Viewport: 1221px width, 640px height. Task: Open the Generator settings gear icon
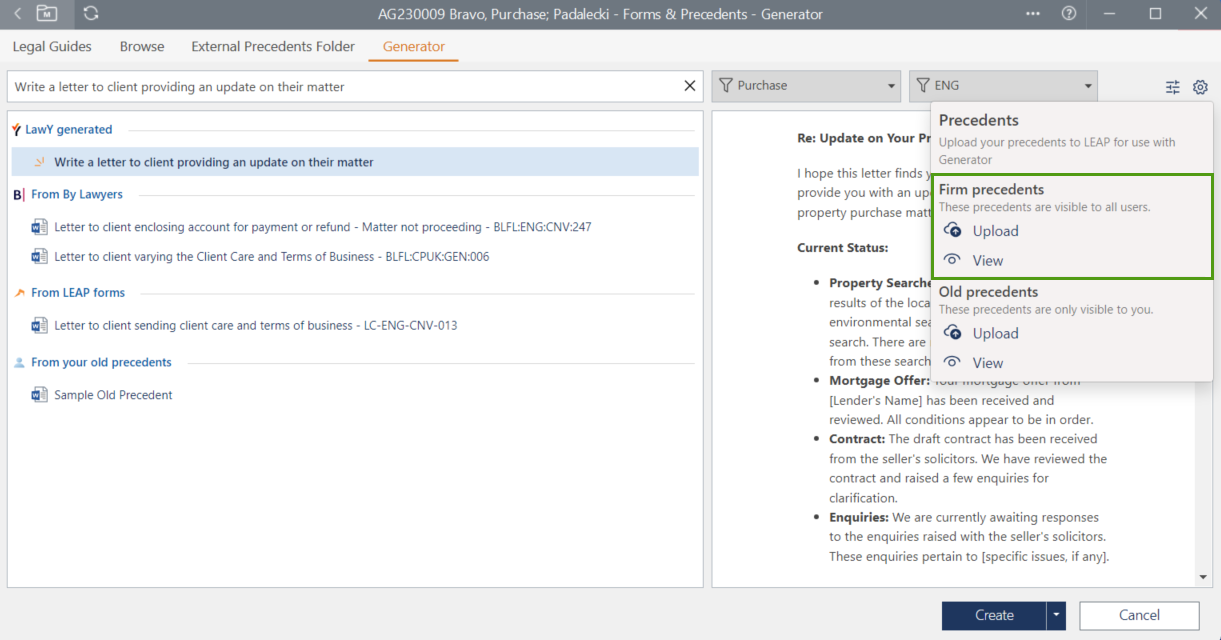[1200, 87]
